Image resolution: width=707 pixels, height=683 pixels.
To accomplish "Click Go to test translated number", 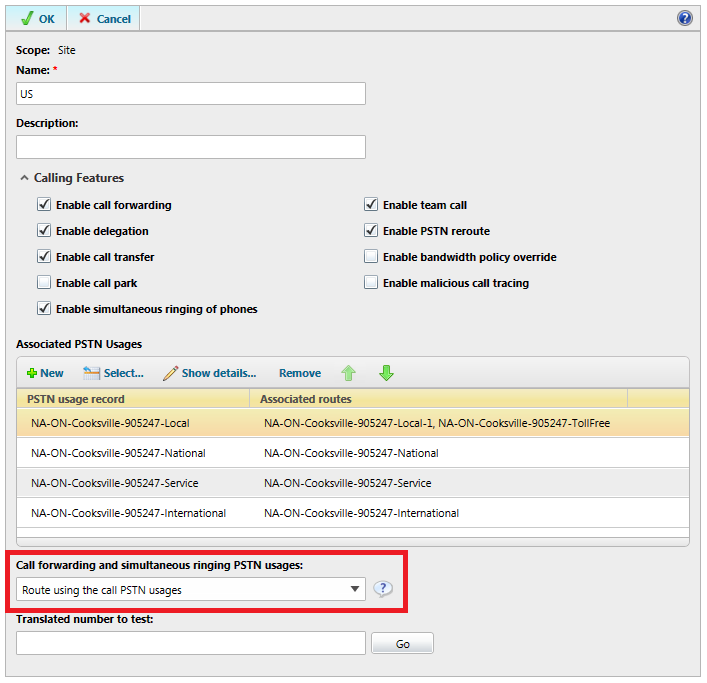I will tap(402, 643).
